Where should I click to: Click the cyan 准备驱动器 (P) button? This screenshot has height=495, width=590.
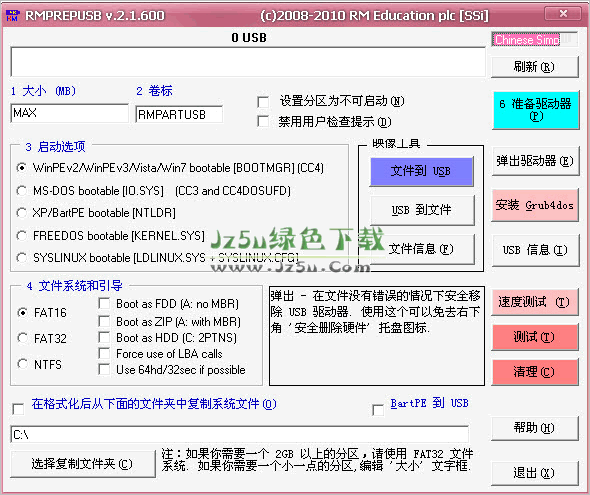[x=535, y=110]
